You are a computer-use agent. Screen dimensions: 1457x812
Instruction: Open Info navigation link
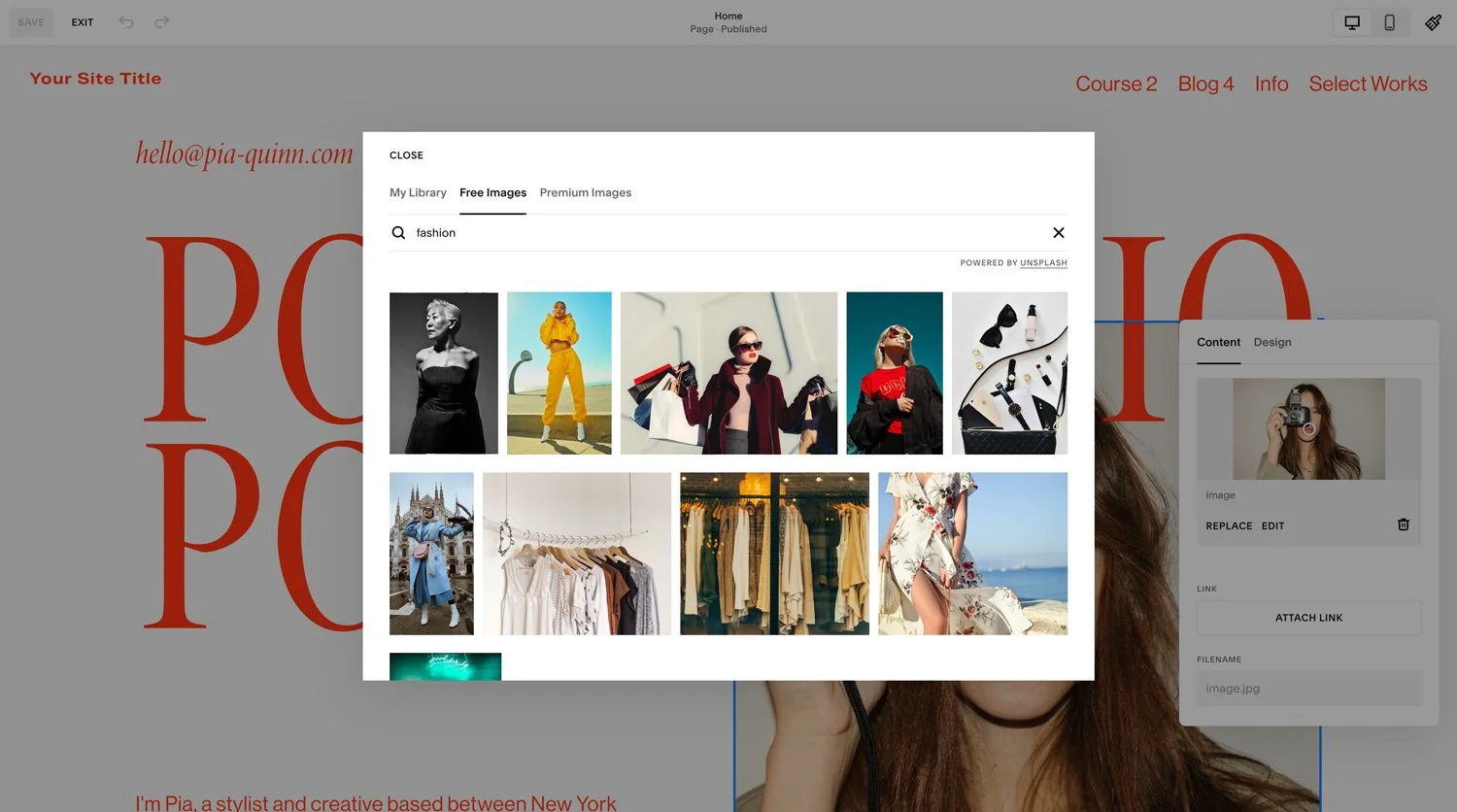[x=1271, y=84]
